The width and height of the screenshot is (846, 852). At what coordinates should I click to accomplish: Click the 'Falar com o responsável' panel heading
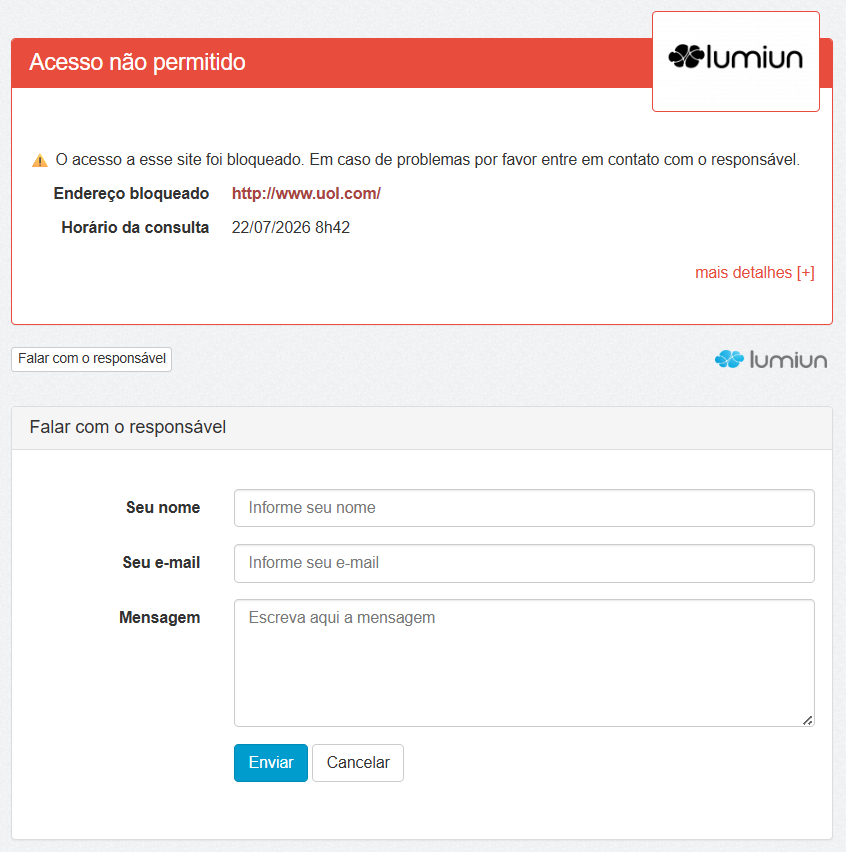coord(128,427)
